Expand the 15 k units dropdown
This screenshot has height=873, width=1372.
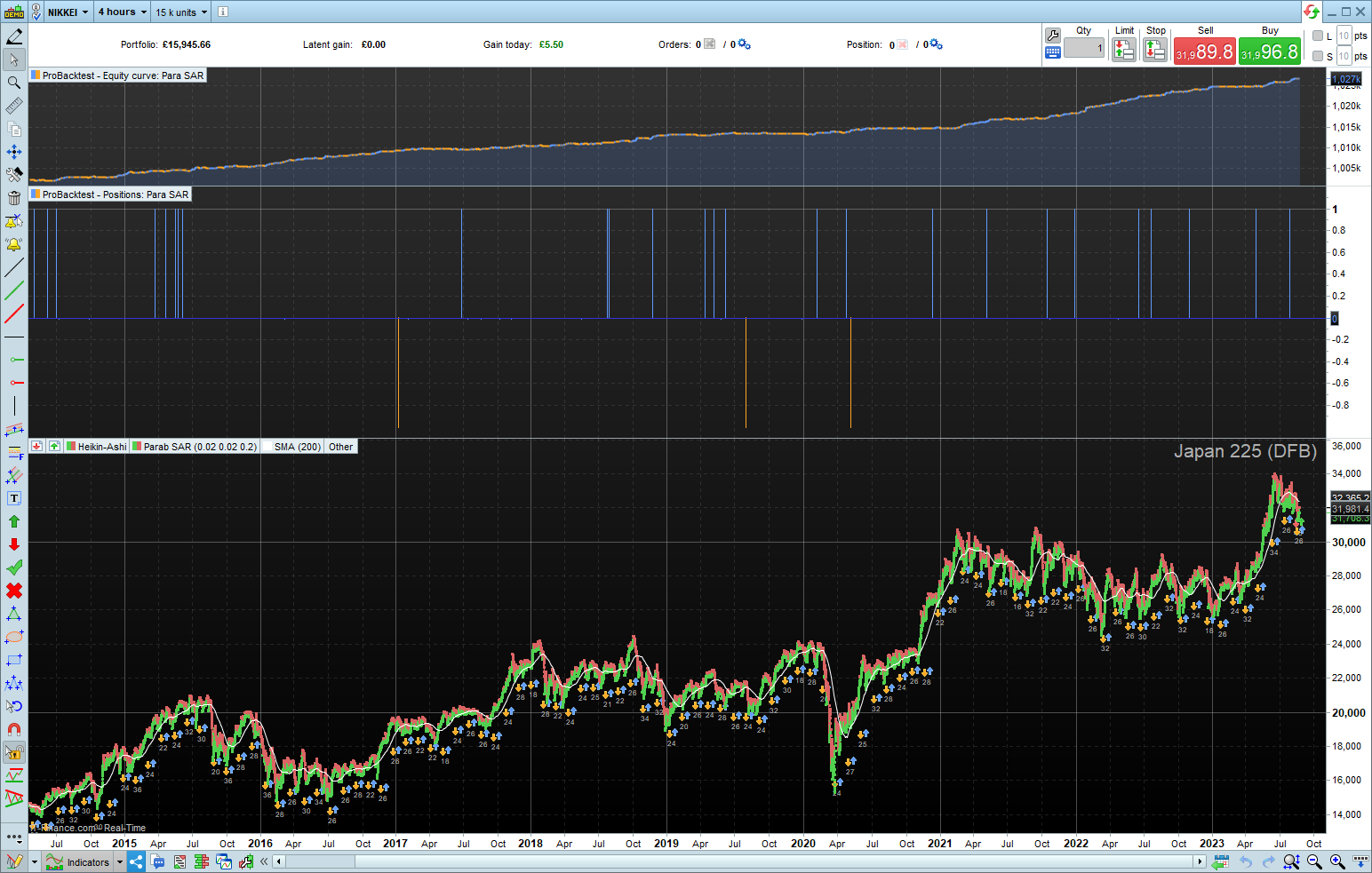pyautogui.click(x=181, y=12)
